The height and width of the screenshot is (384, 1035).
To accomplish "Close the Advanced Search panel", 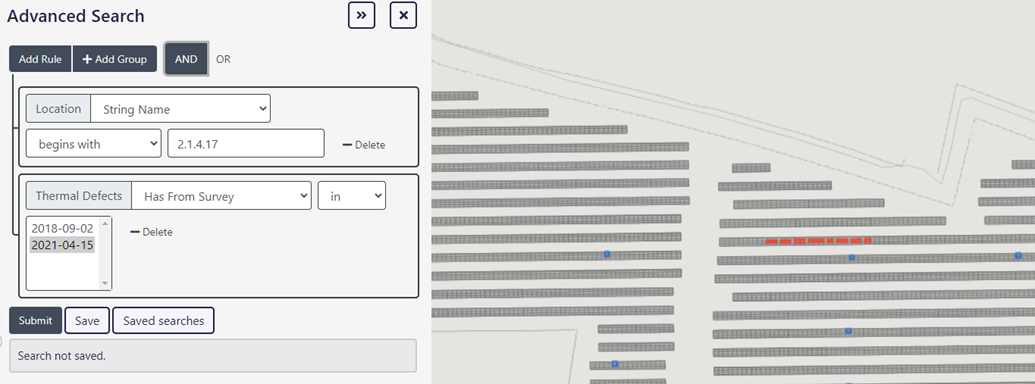I will (403, 15).
